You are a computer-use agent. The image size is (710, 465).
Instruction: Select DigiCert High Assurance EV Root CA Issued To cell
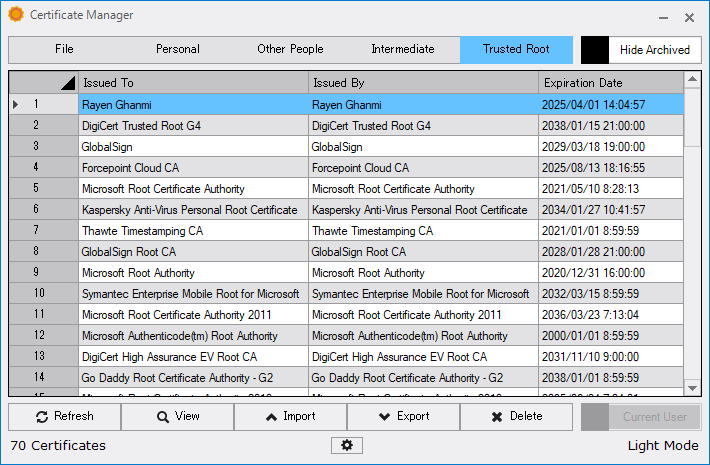pos(193,356)
